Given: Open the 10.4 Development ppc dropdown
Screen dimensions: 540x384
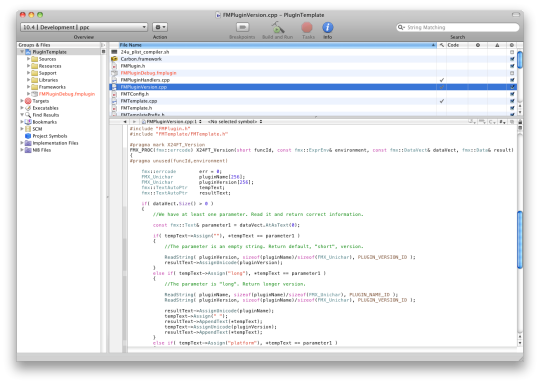Looking at the screenshot, I should click(84, 27).
